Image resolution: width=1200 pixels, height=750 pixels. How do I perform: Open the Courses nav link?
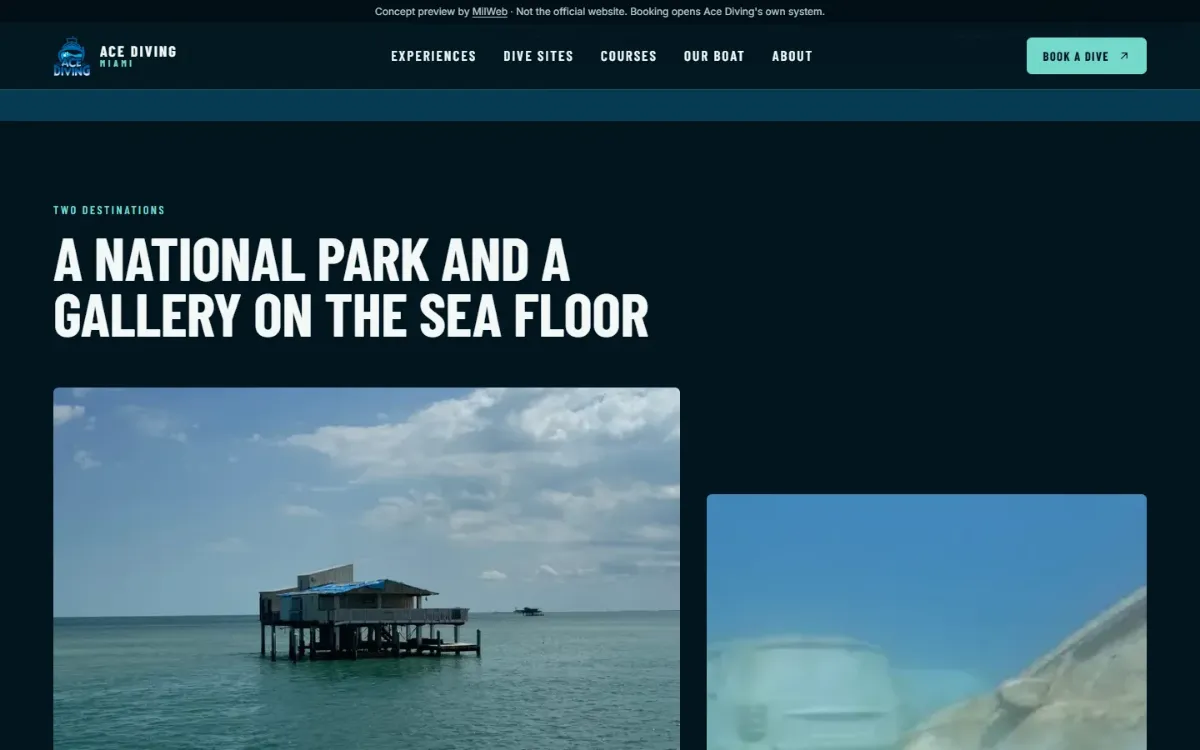(x=629, y=56)
